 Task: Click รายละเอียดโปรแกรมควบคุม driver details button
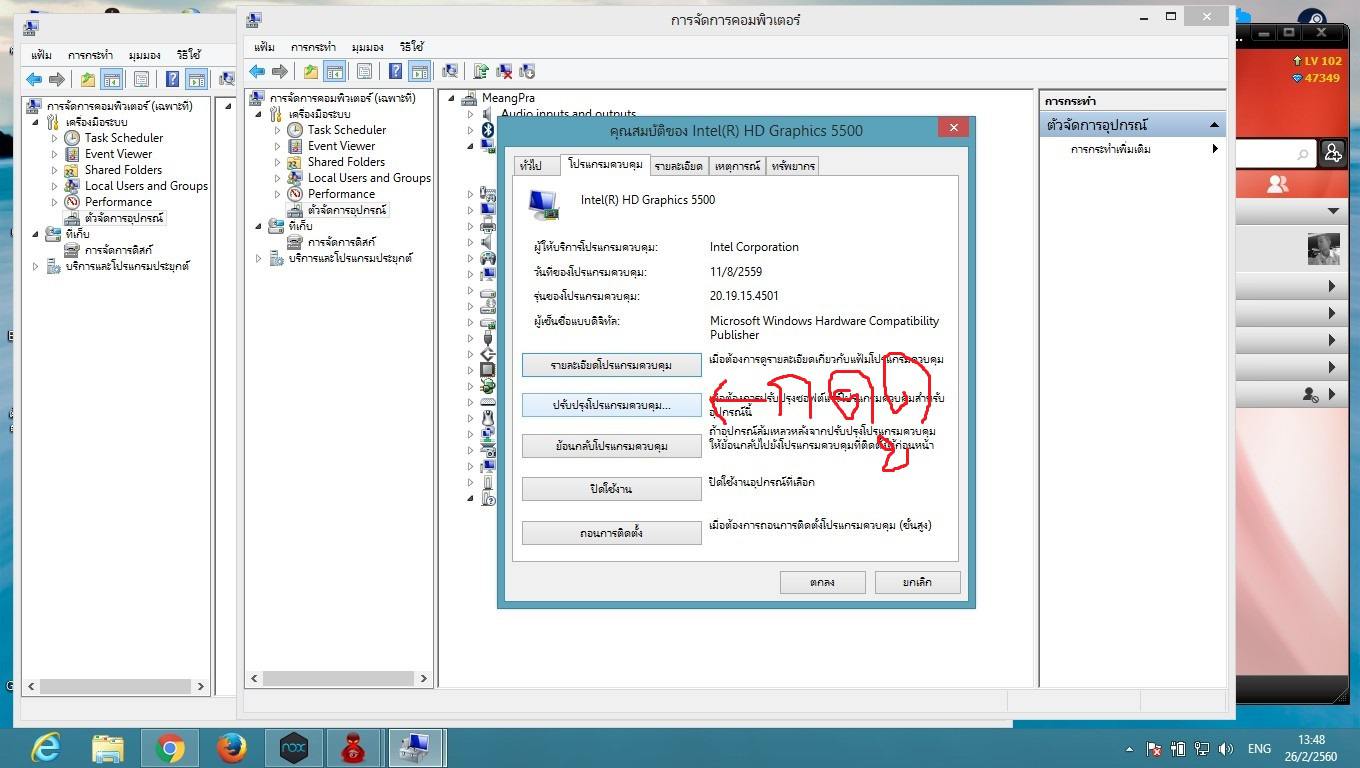611,365
